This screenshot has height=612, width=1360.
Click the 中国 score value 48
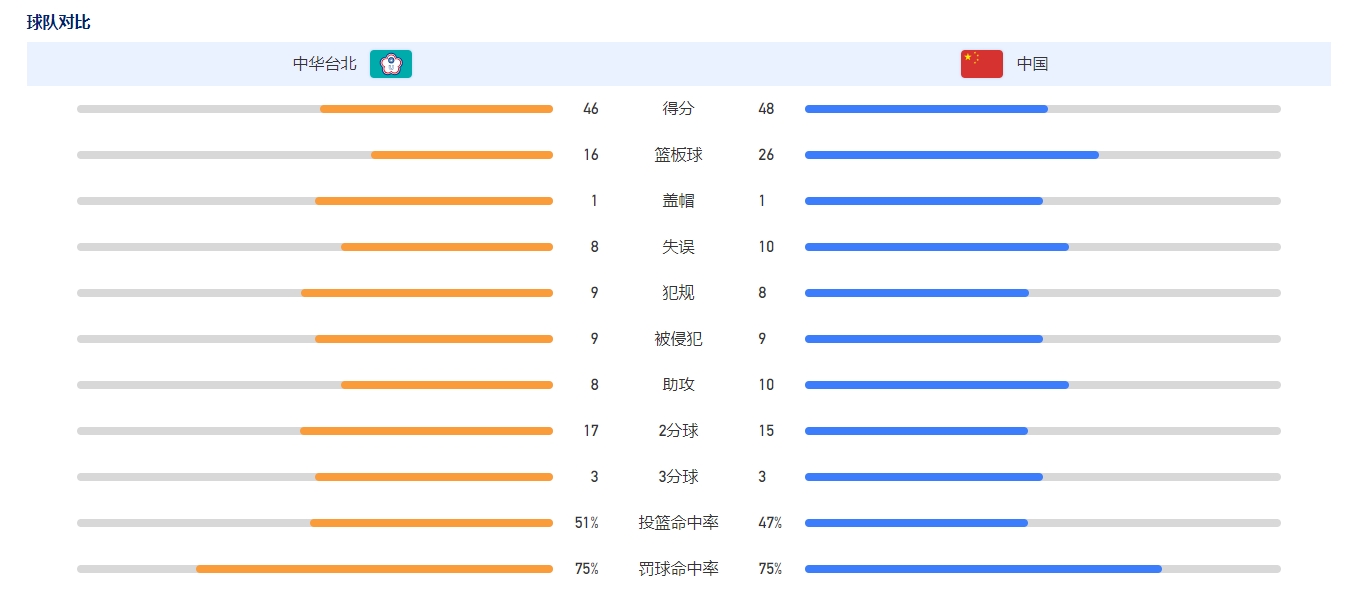766,109
